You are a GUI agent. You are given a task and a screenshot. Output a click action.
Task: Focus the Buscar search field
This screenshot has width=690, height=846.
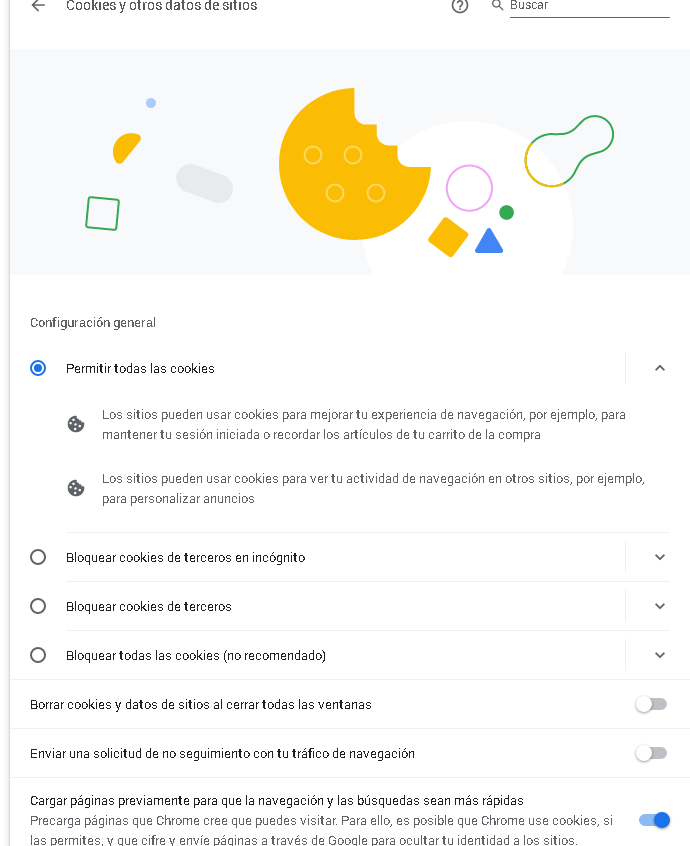[x=590, y=6]
